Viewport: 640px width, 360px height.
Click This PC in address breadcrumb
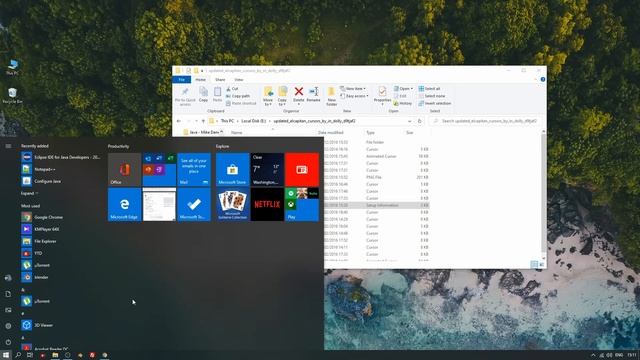(227, 121)
